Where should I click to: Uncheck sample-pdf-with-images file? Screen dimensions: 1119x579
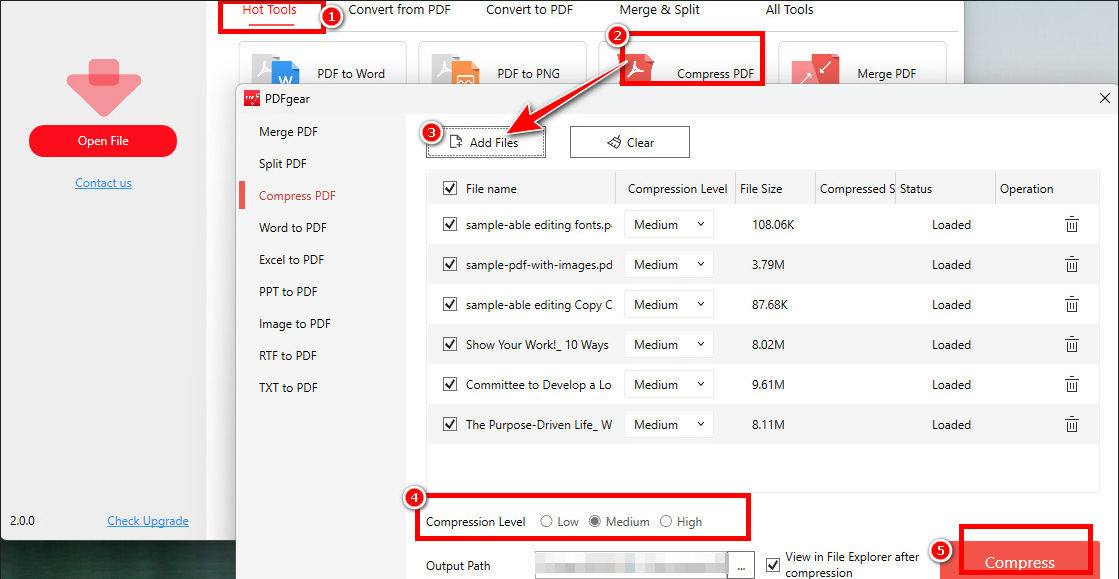[x=450, y=264]
